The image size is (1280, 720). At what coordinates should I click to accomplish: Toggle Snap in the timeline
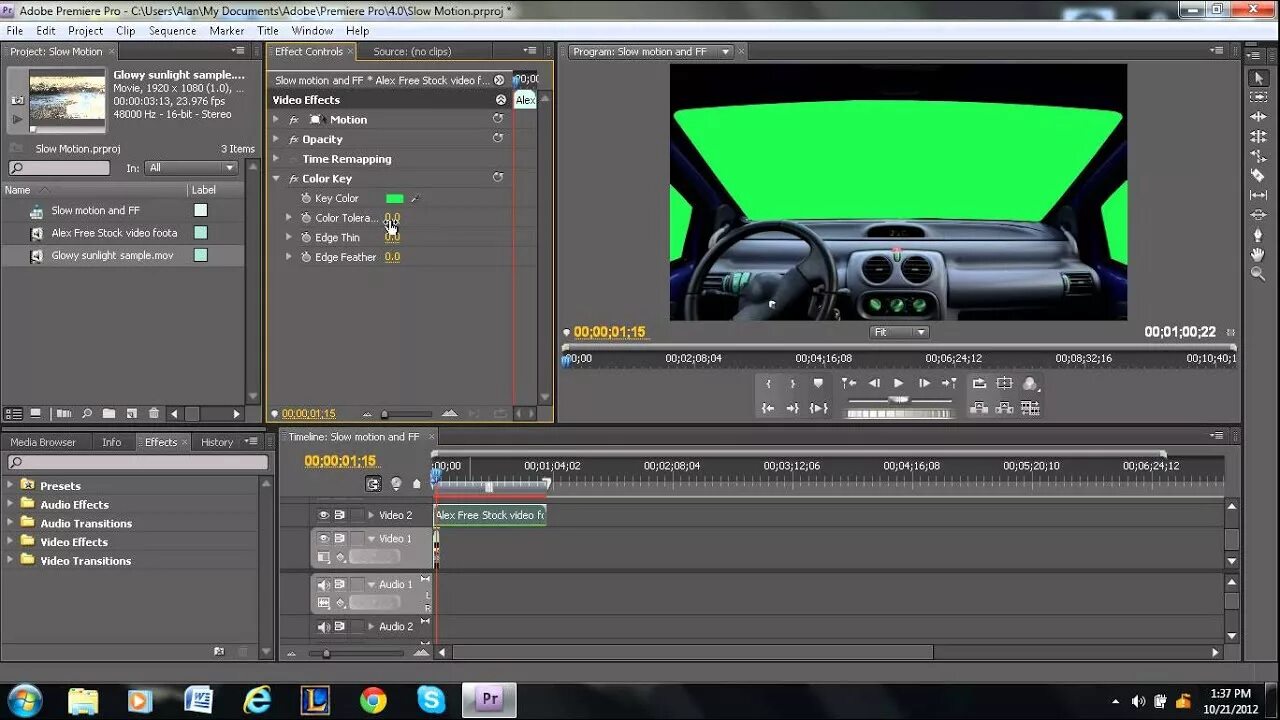(x=373, y=484)
